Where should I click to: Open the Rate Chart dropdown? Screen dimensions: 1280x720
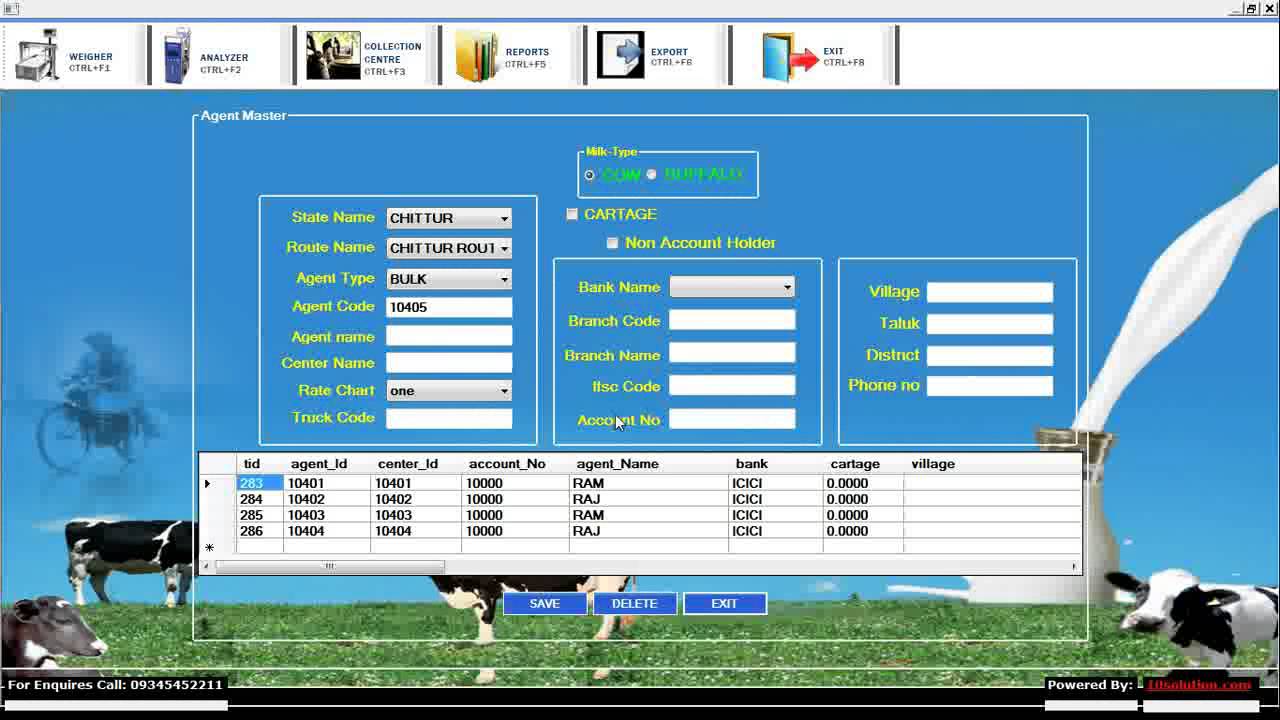pyautogui.click(x=504, y=391)
